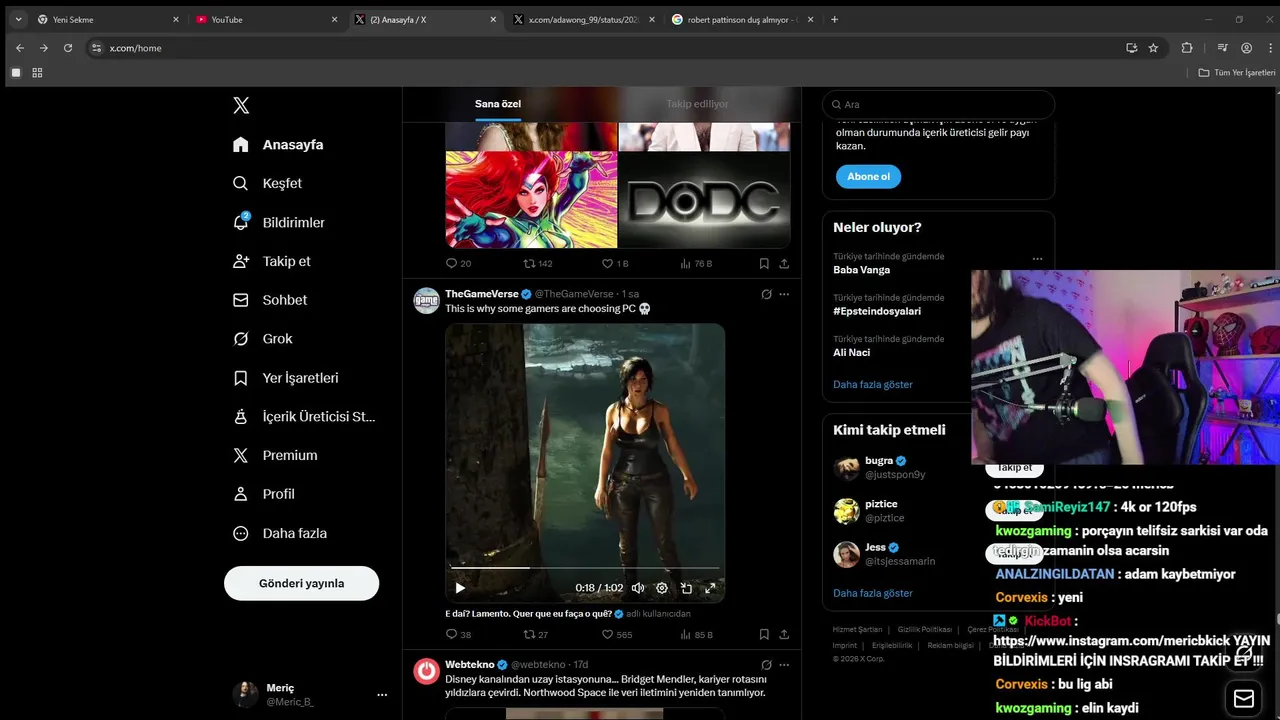Like TheGameVerse post with 565 likes
1280x720 pixels.
point(616,634)
